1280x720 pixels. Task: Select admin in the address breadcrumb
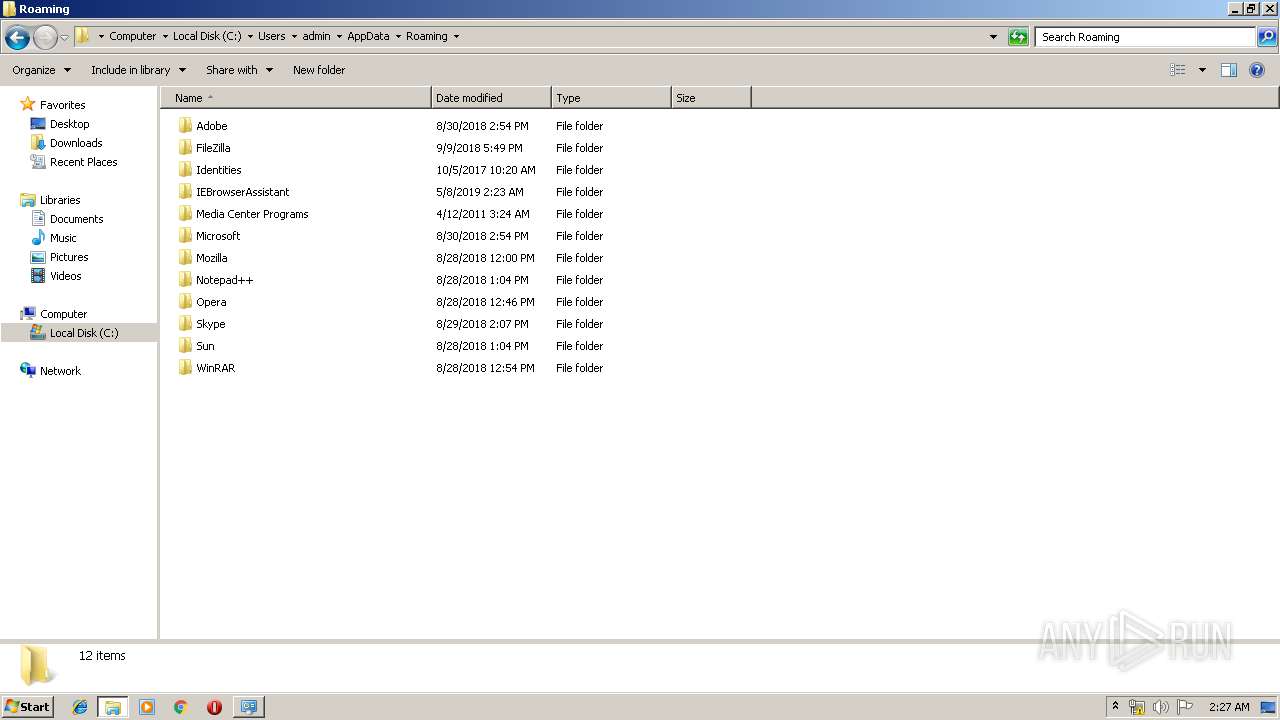point(316,36)
